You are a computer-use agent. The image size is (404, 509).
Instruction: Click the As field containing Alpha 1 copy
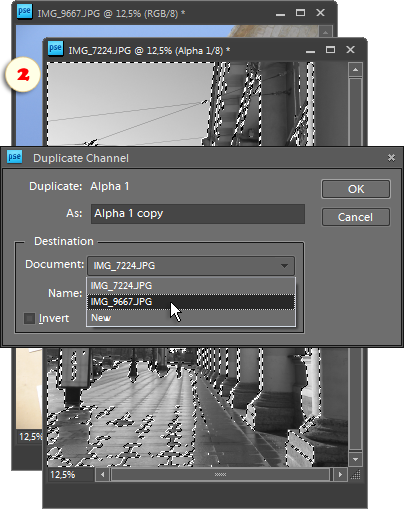[198, 214]
